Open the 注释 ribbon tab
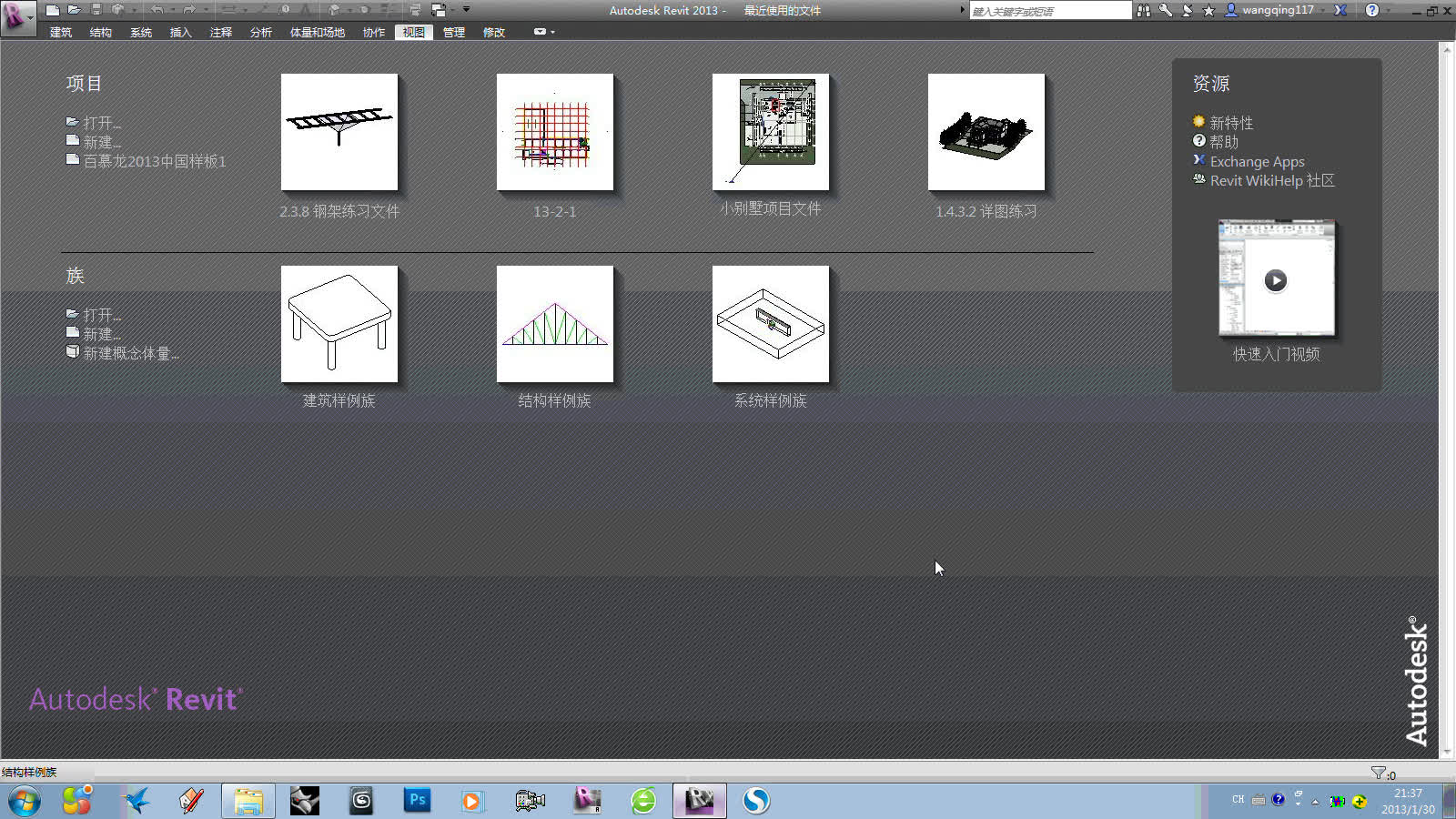Viewport: 1456px width, 819px height. (221, 32)
